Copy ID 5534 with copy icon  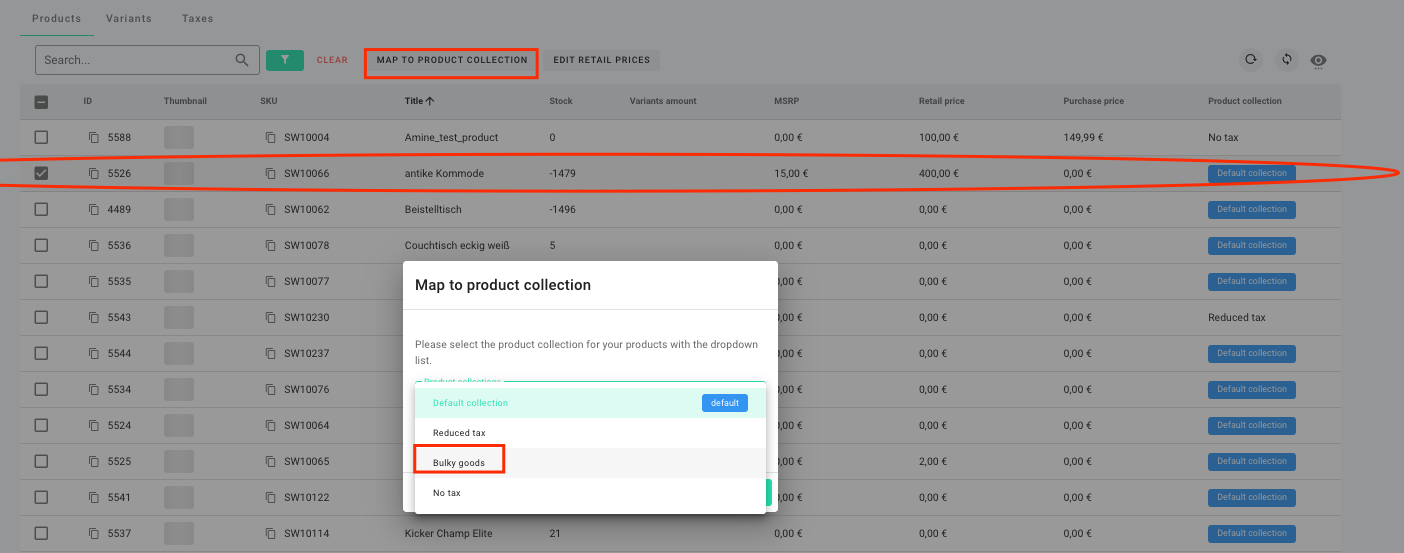pyautogui.click(x=94, y=389)
